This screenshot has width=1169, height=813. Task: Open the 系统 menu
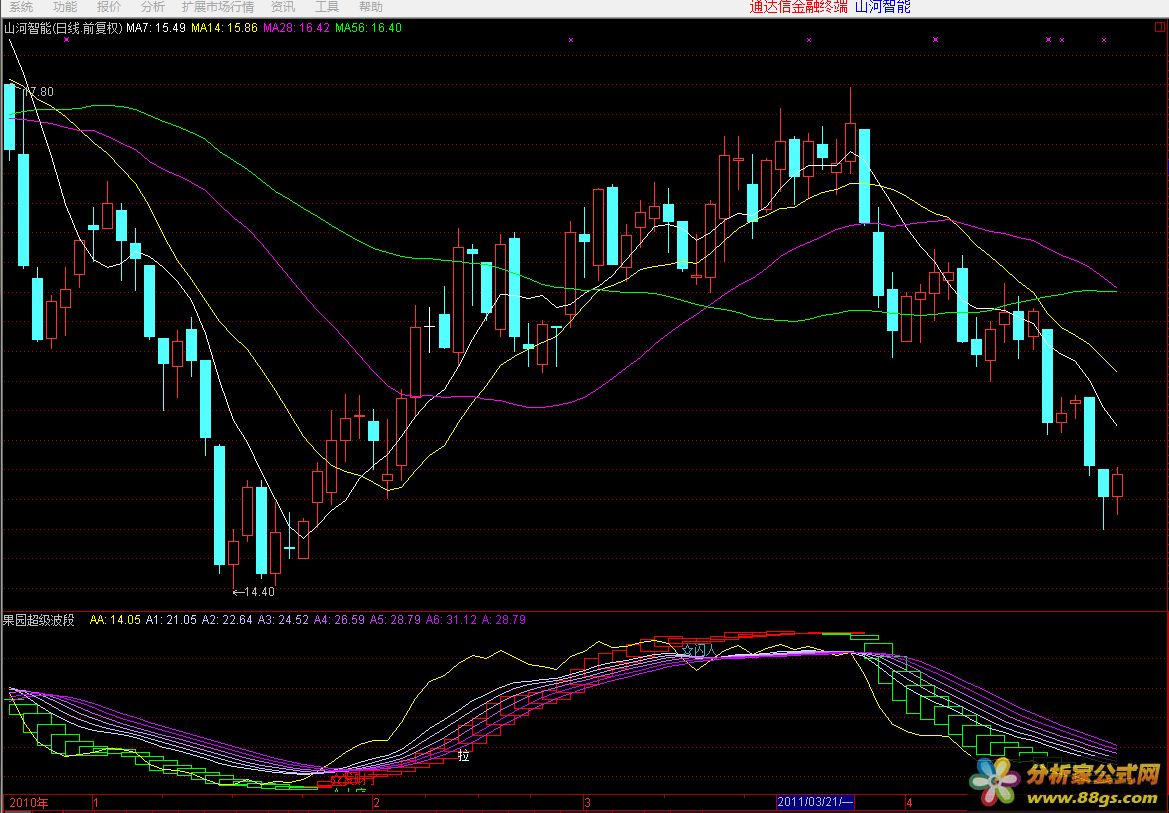tap(21, 7)
